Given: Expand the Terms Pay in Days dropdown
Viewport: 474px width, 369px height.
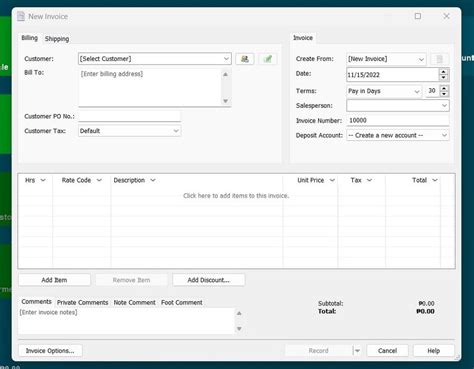Looking at the screenshot, I should click(417, 91).
